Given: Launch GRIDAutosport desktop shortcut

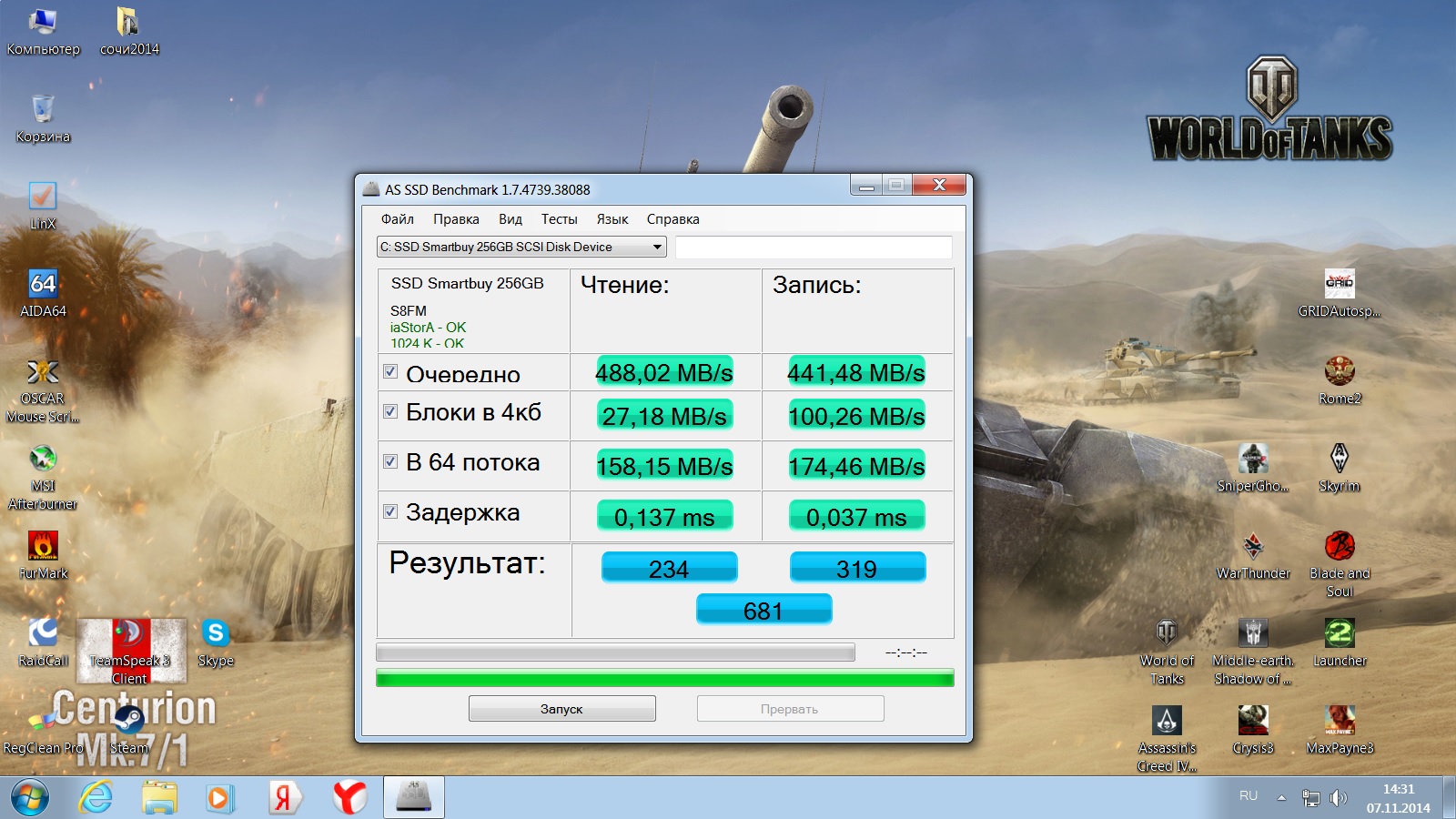Looking at the screenshot, I should pos(1340,294).
